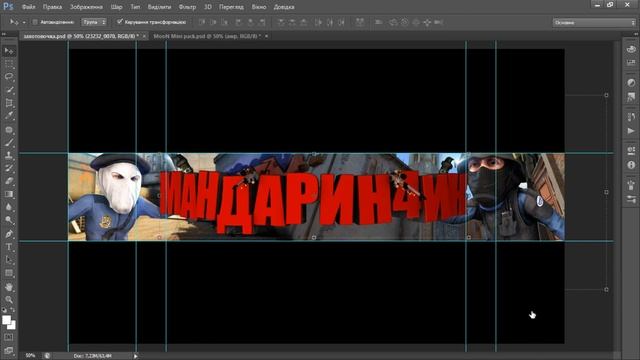Open the Основна workspace dropdown
Viewport: 640px width, 360px height.
[x=594, y=22]
